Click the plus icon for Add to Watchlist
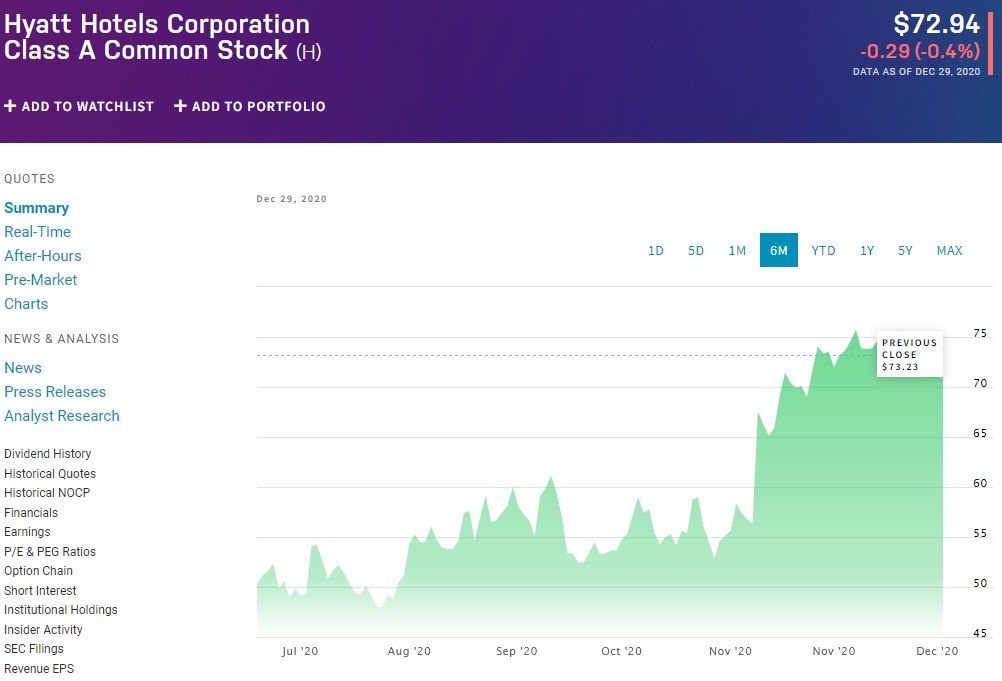This screenshot has height=681, width=1002. (x=10, y=106)
